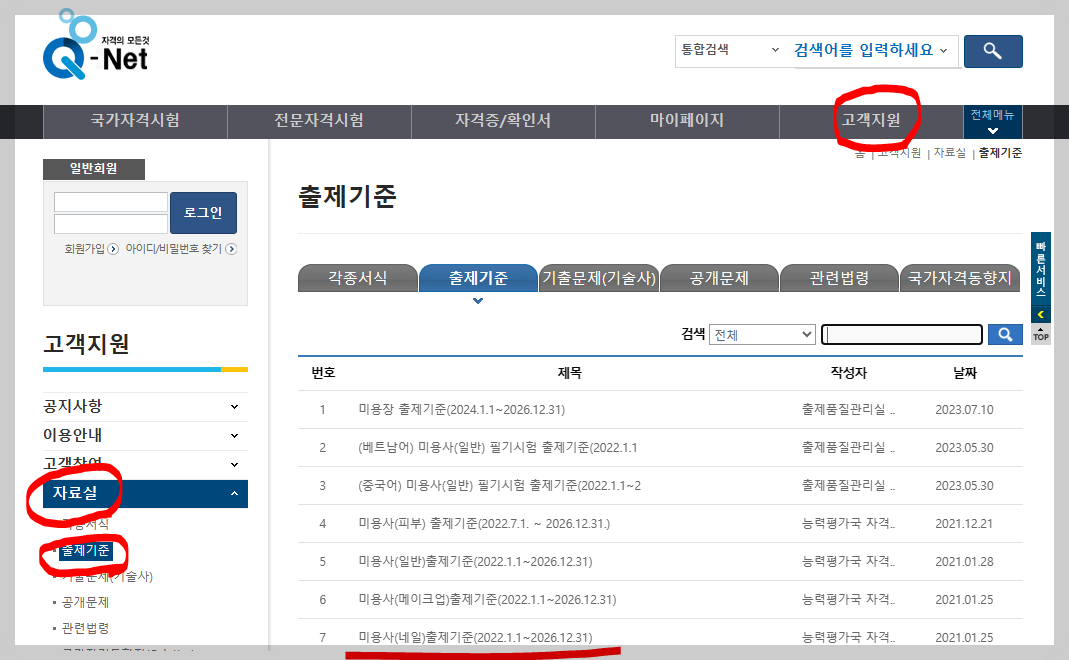Switch to the 공개문제 tab

point(718,278)
